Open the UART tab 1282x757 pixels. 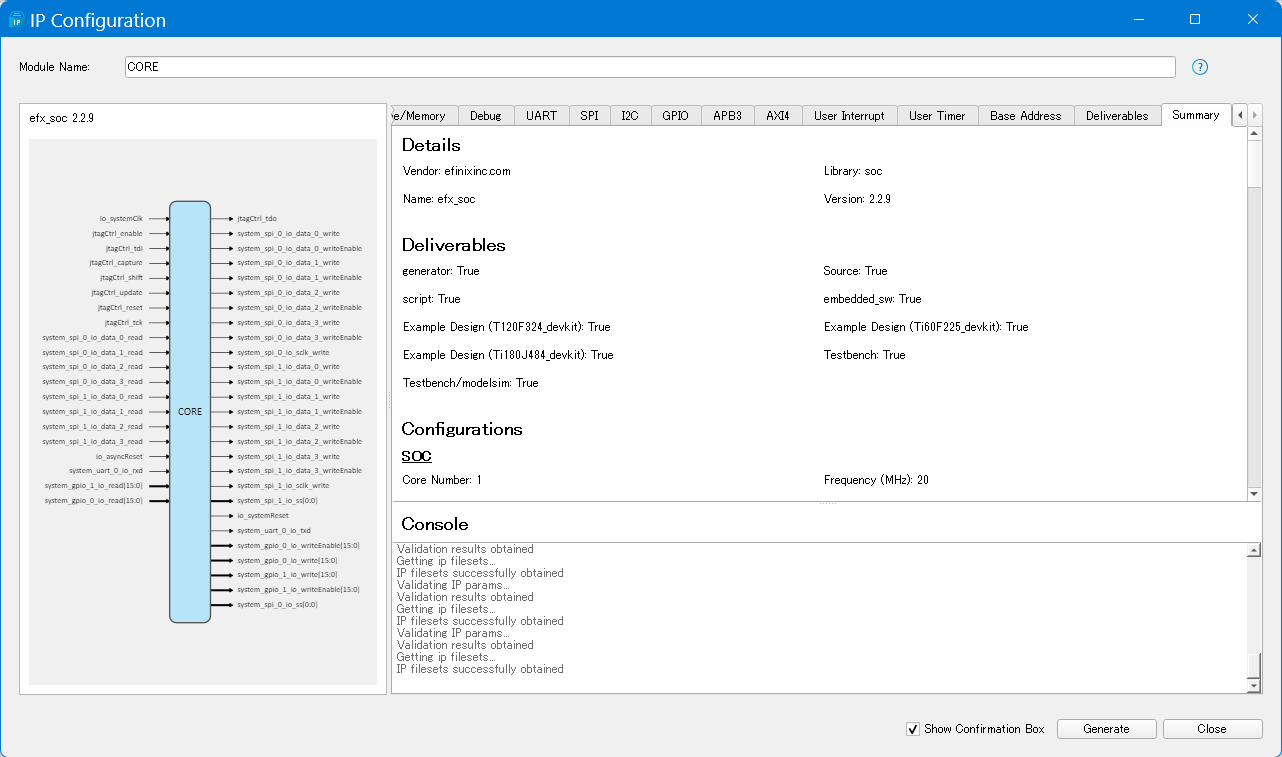point(541,116)
